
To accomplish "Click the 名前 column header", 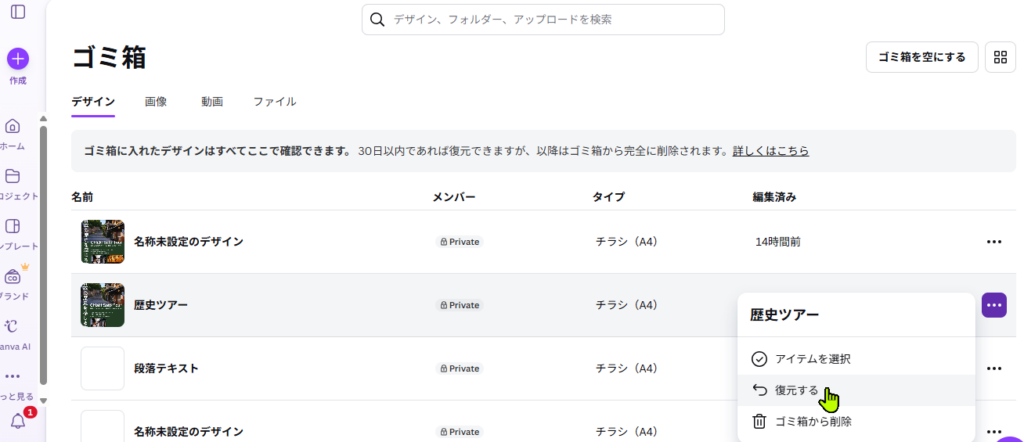I will 82,197.
